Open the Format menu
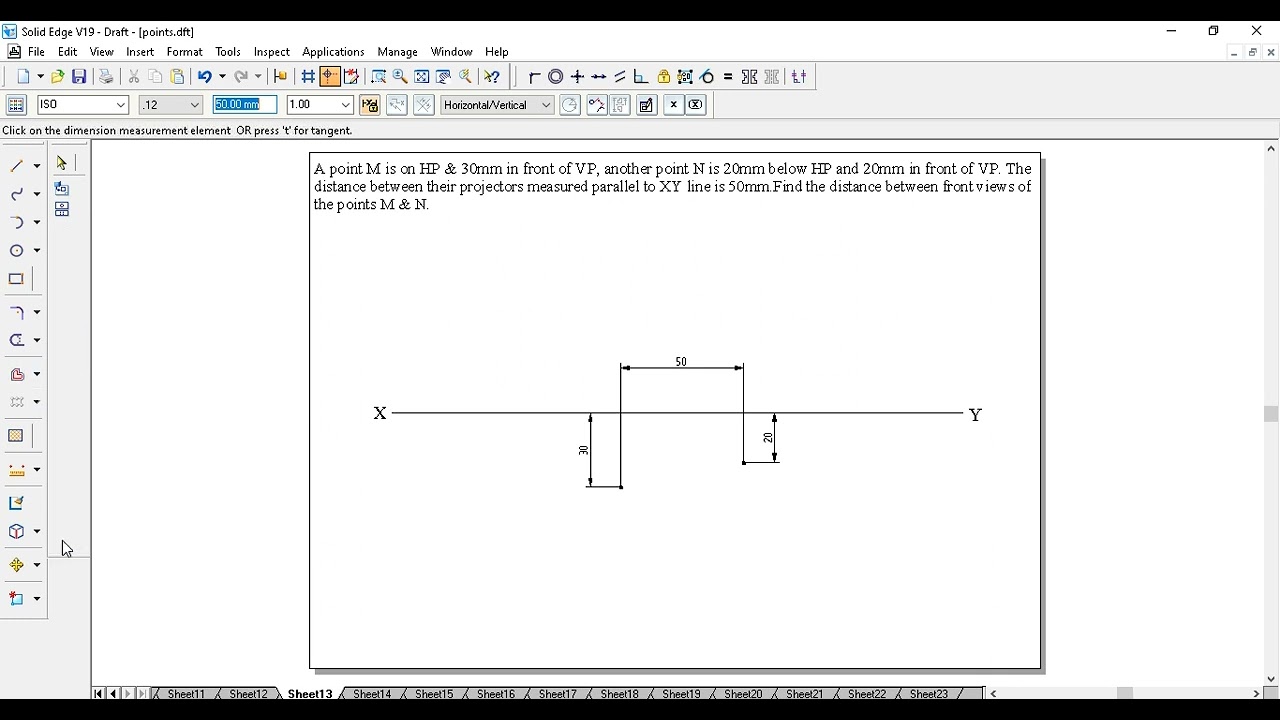The width and height of the screenshot is (1280, 720). pyautogui.click(x=185, y=52)
